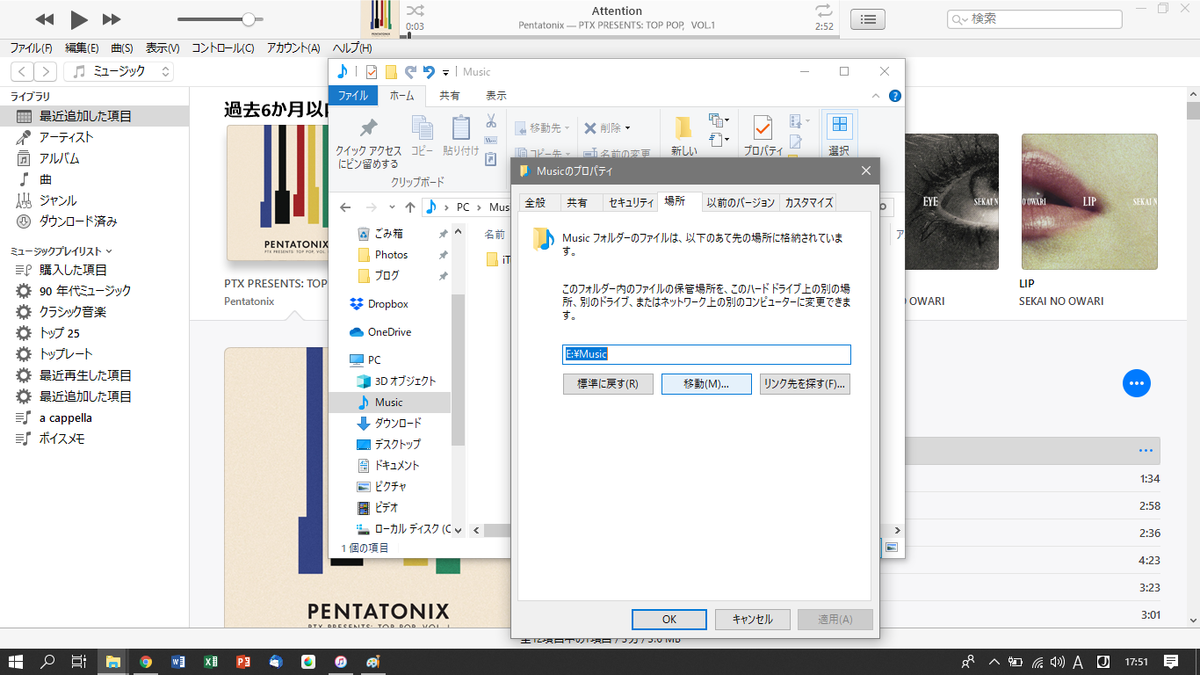Open the iTunes Up Next list button
The height and width of the screenshot is (675, 1200).
(x=868, y=19)
